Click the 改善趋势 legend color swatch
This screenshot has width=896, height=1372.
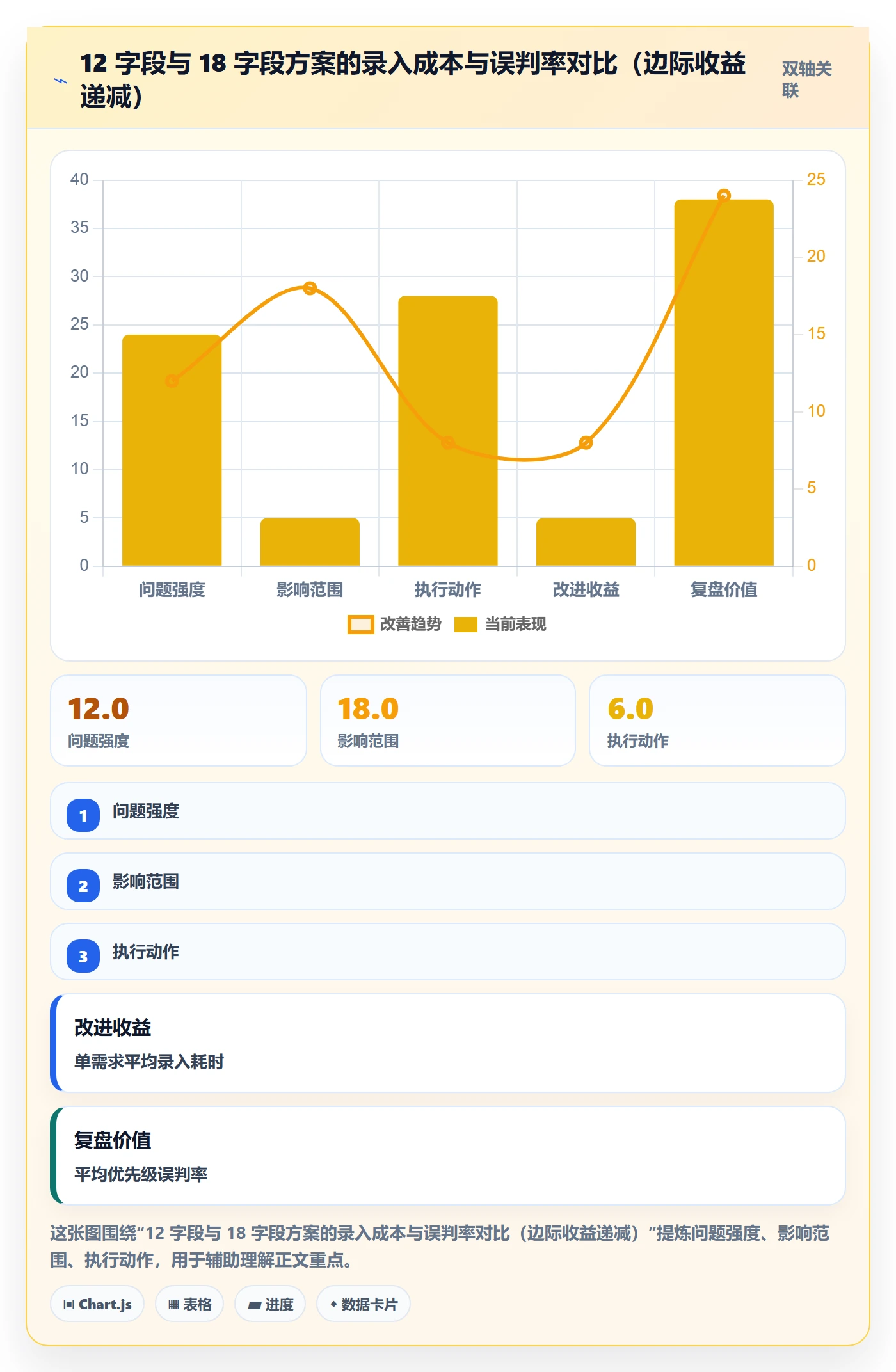(360, 625)
